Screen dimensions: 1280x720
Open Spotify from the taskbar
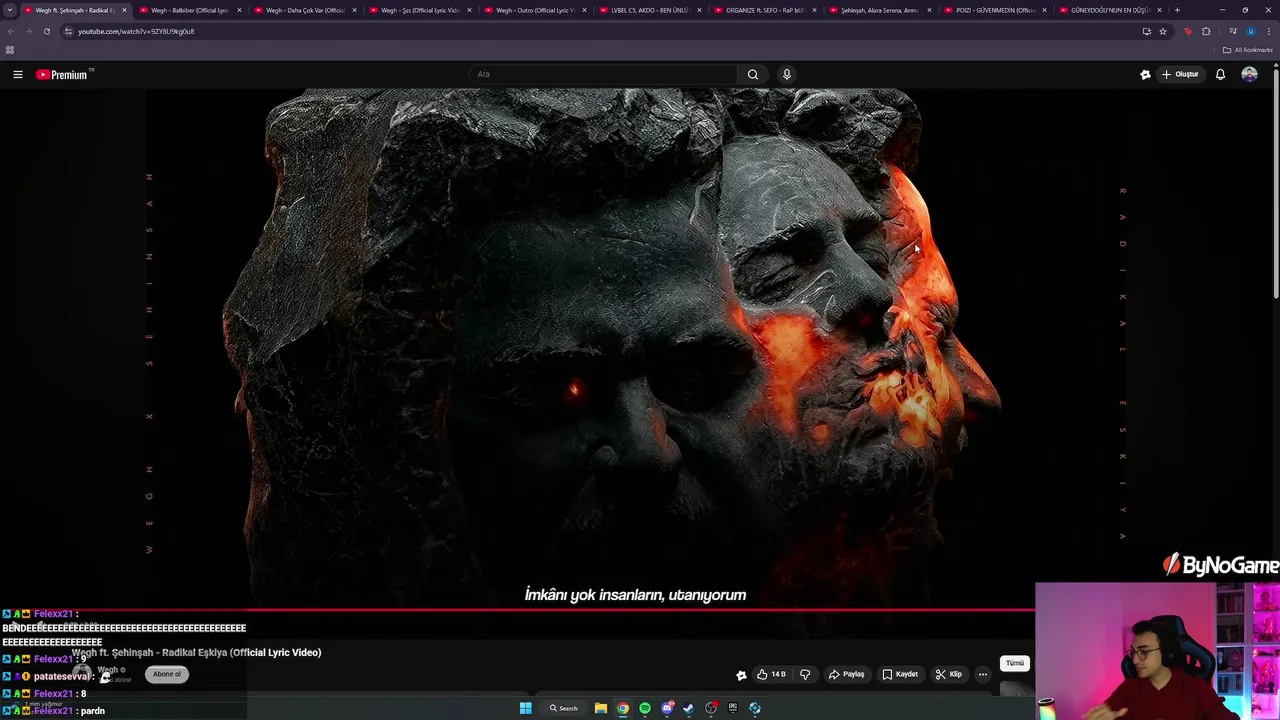coord(645,708)
